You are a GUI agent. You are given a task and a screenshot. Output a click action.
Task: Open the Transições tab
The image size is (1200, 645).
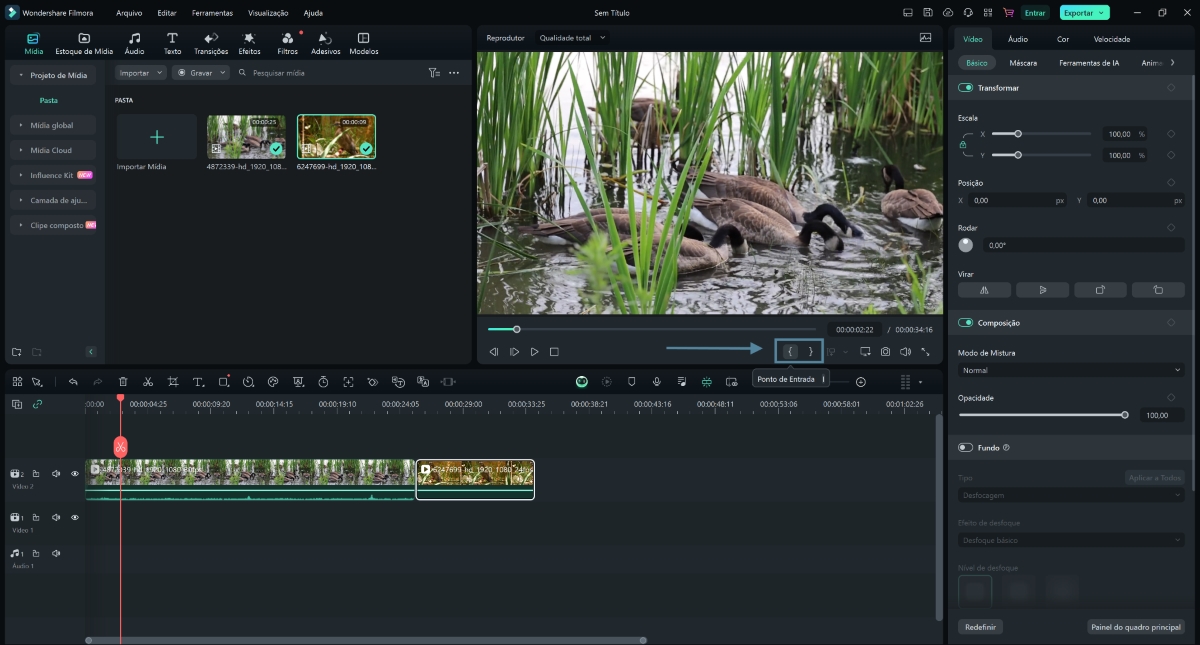pyautogui.click(x=211, y=43)
